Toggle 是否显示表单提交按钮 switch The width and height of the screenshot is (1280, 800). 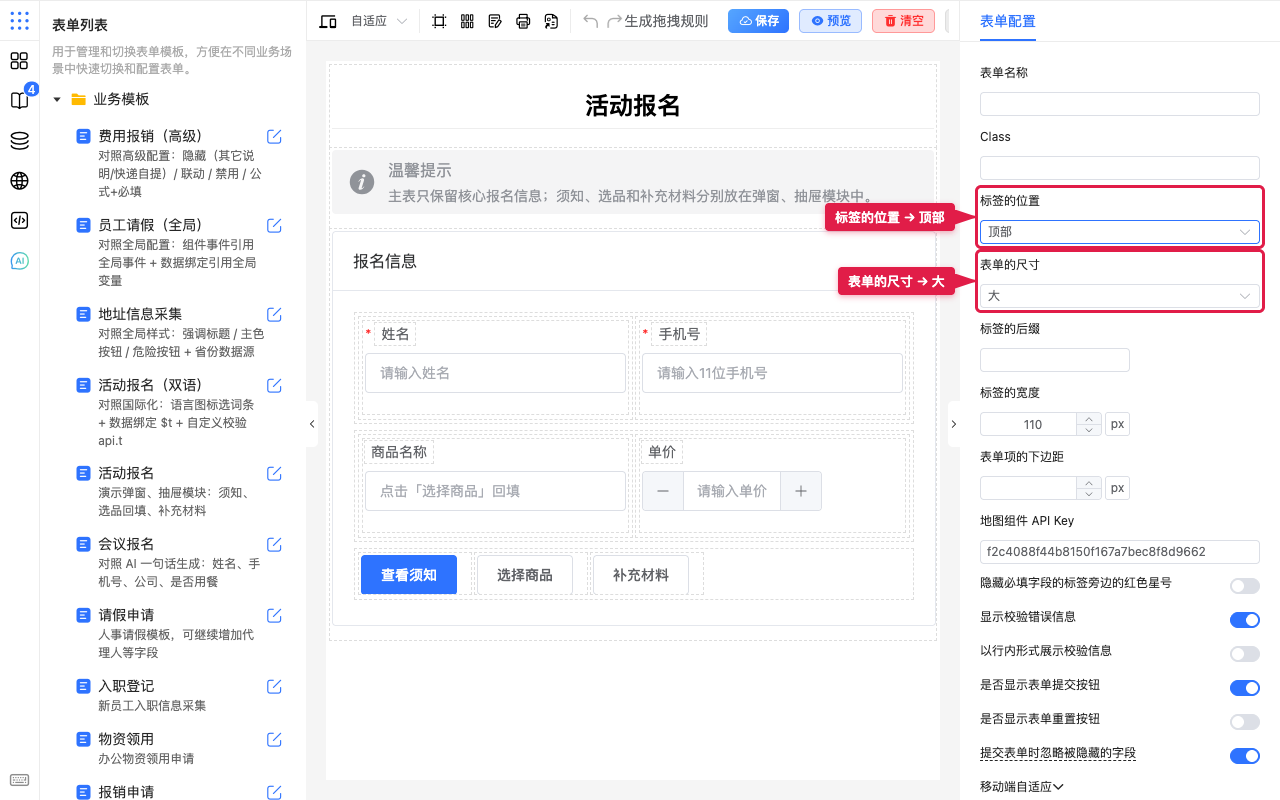click(x=1245, y=688)
